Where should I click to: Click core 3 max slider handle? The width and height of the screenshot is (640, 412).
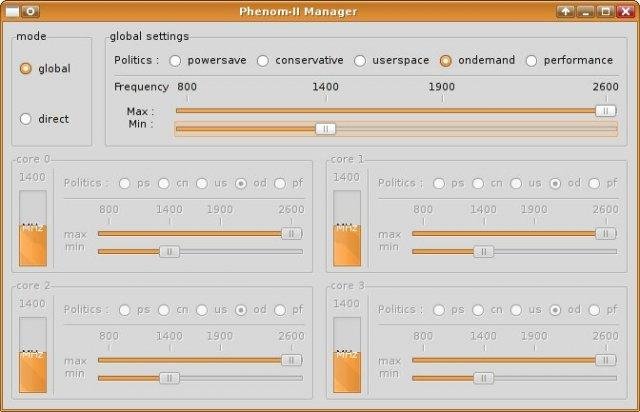coord(606,360)
